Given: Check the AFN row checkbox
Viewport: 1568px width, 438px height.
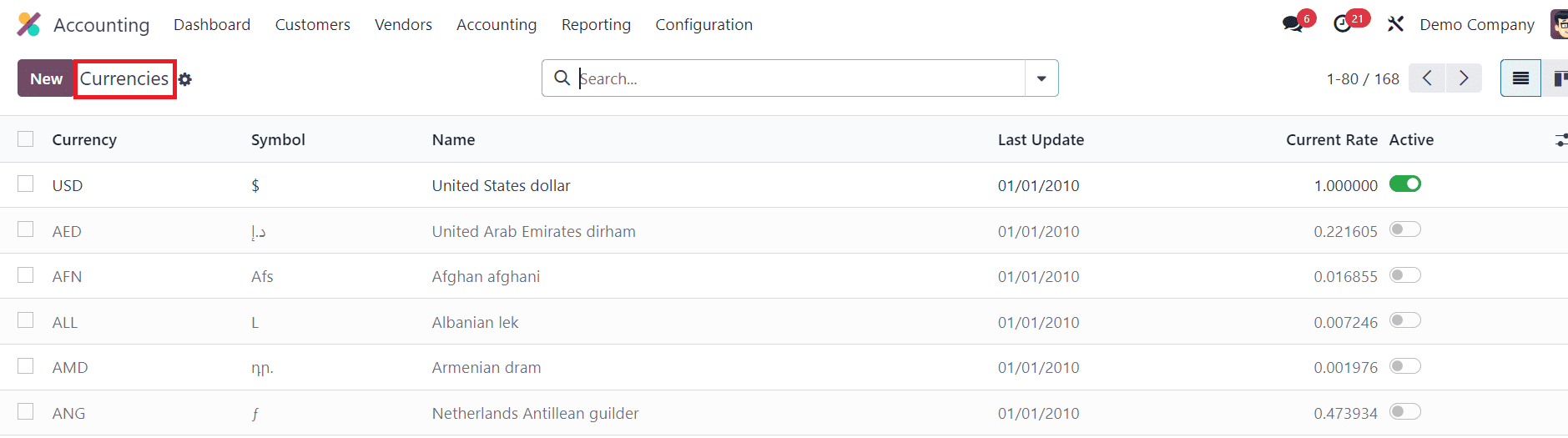Looking at the screenshot, I should [26, 275].
